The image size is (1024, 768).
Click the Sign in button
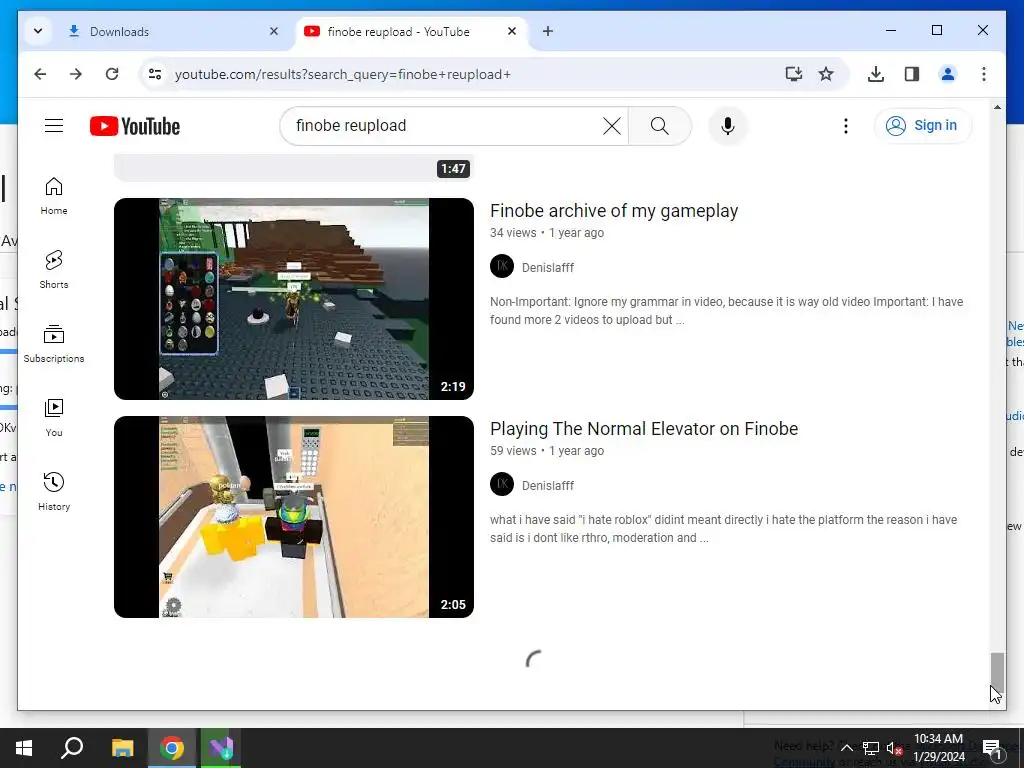(x=922, y=125)
